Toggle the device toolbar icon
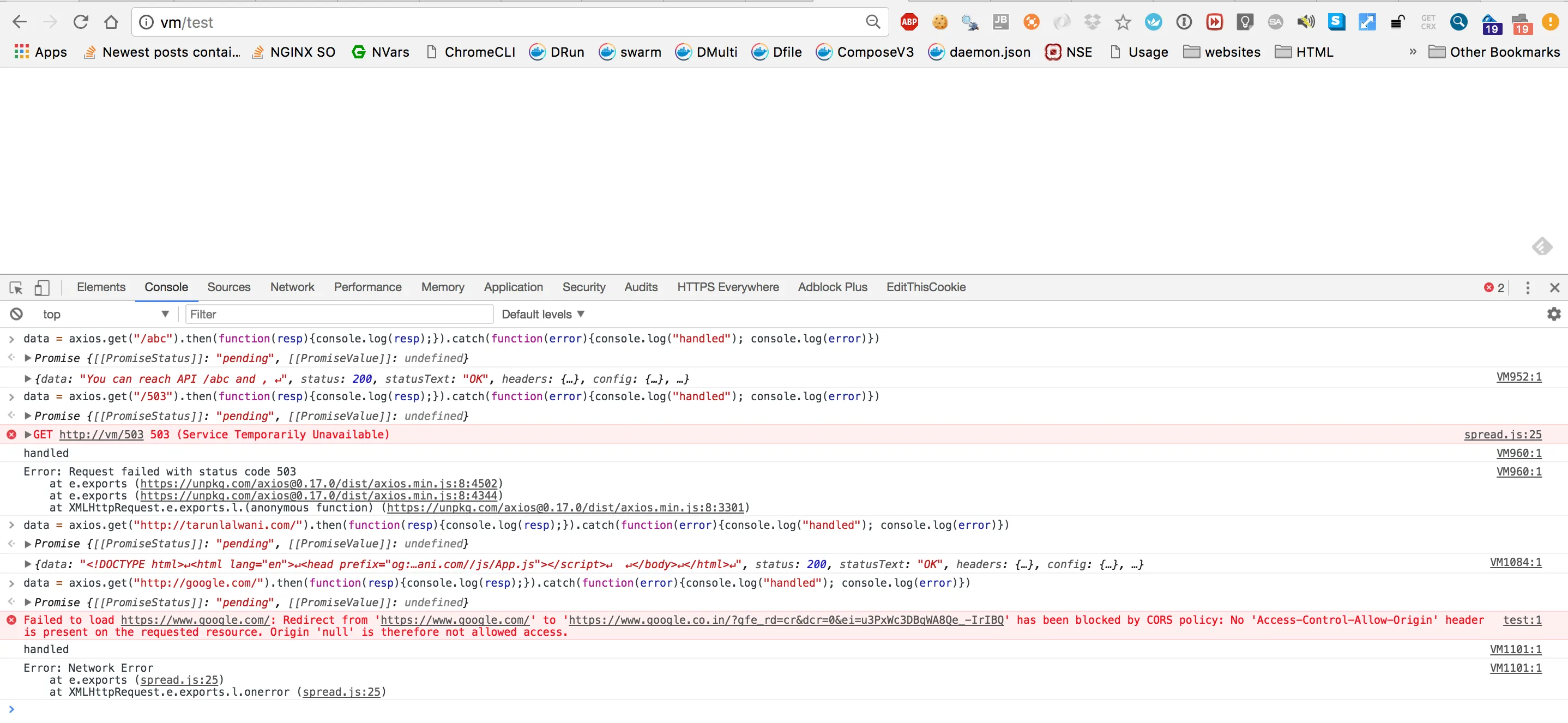Screen dimensions: 1568x723 click(x=41, y=287)
